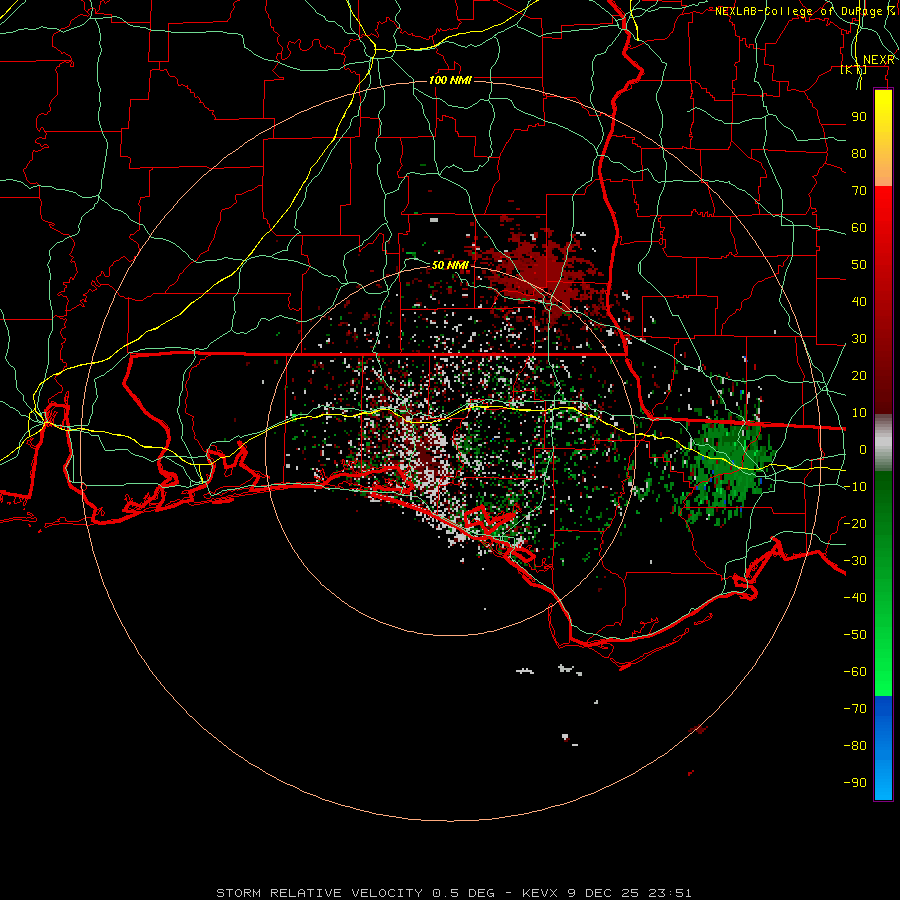Click the 90 value on velocity scale
This screenshot has height=900, width=900.
[x=859, y=117]
